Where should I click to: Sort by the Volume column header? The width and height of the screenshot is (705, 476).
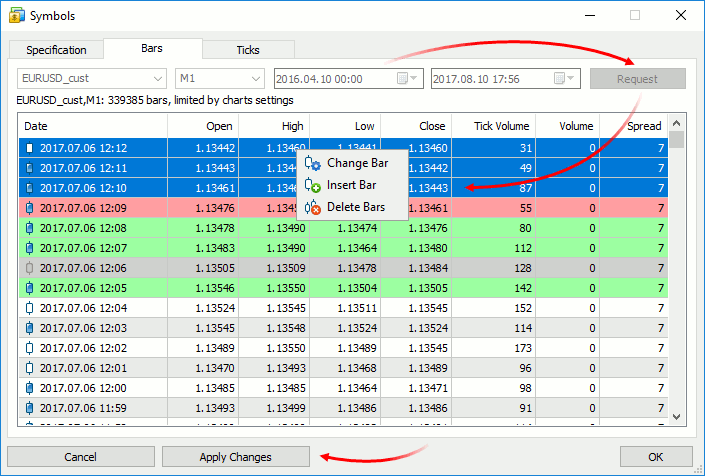(x=567, y=126)
